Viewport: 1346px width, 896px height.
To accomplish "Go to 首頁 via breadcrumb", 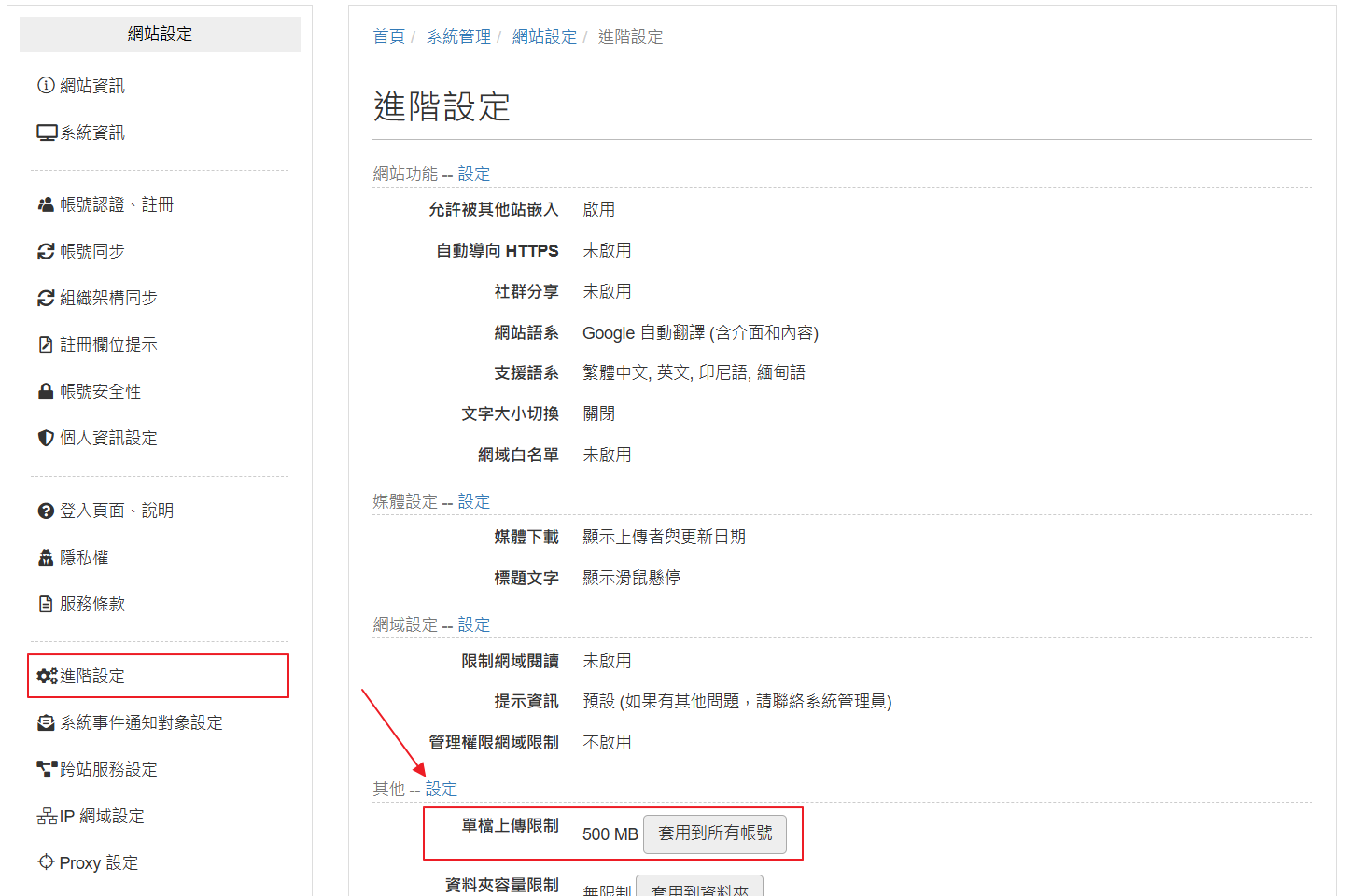I will coord(389,36).
